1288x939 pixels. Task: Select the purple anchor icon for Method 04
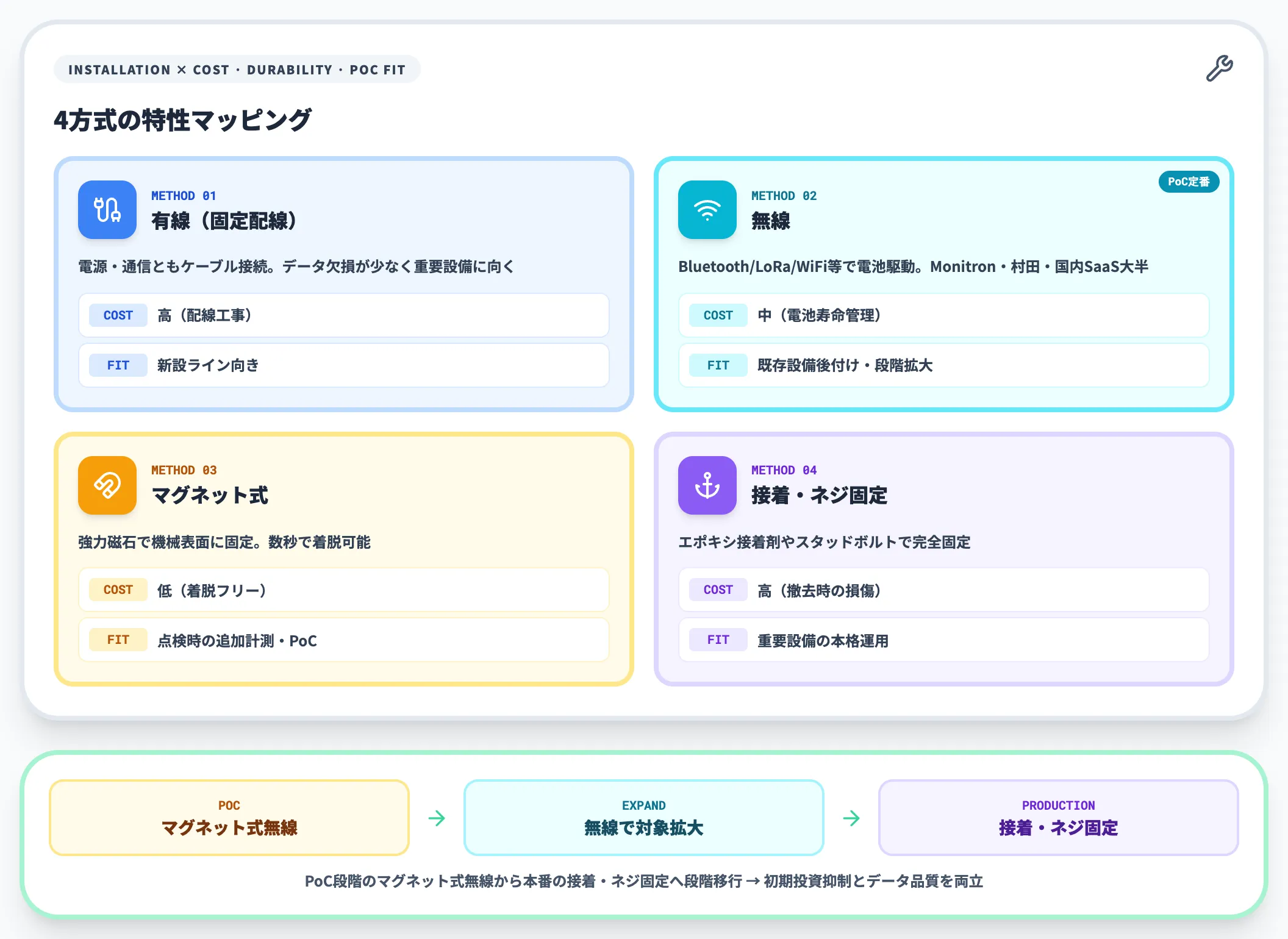pyautogui.click(x=707, y=485)
